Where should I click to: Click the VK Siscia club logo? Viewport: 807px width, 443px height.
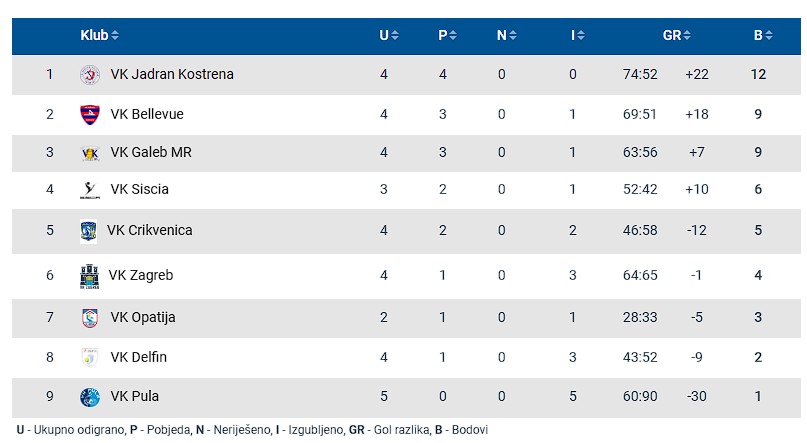point(90,189)
